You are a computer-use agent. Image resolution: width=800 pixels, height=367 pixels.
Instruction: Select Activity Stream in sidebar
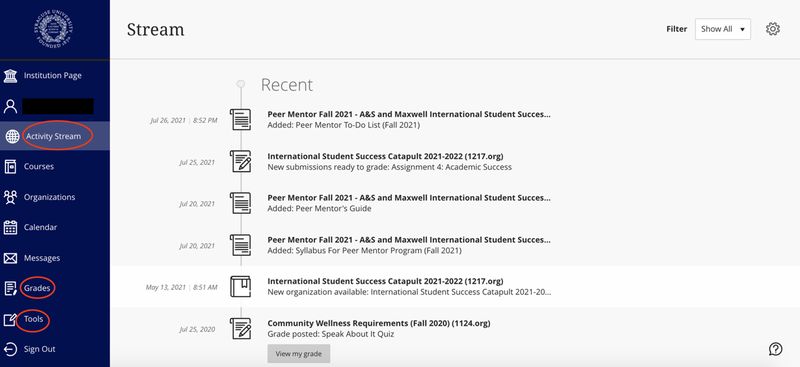pyautogui.click(x=55, y=136)
